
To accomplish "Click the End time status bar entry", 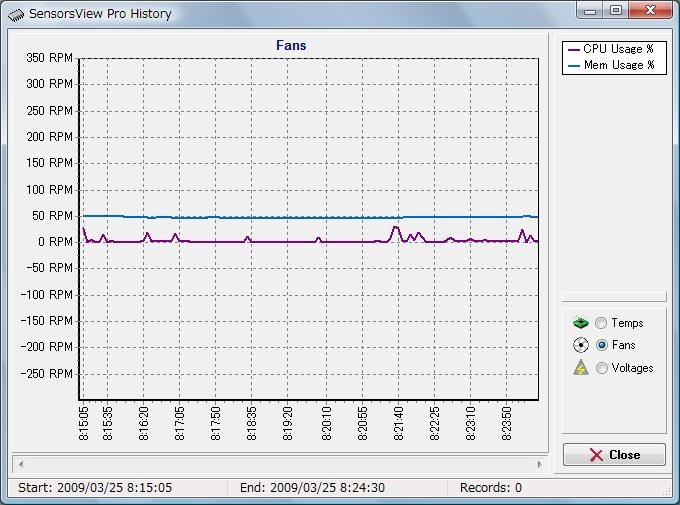I will tap(312, 488).
